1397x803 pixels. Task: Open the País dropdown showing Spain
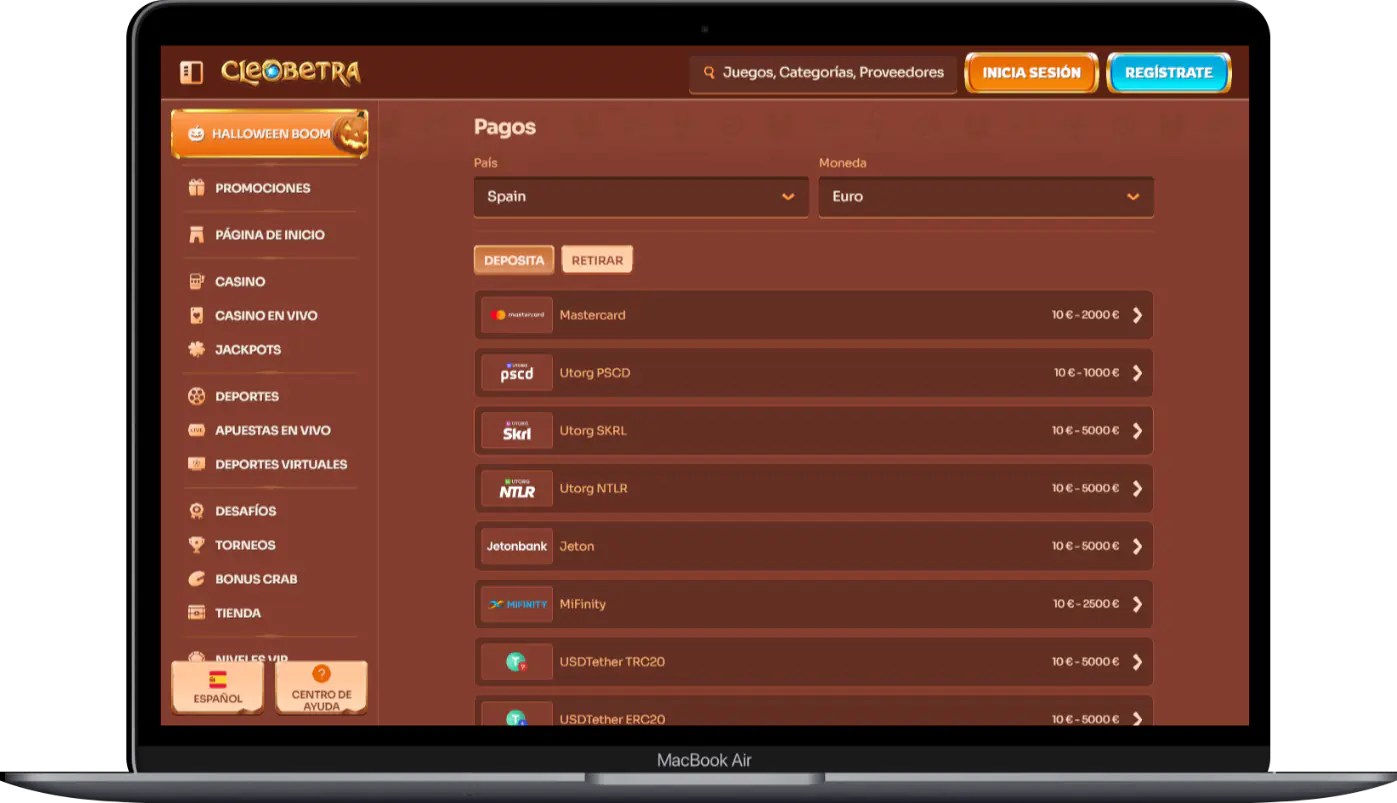tap(640, 197)
